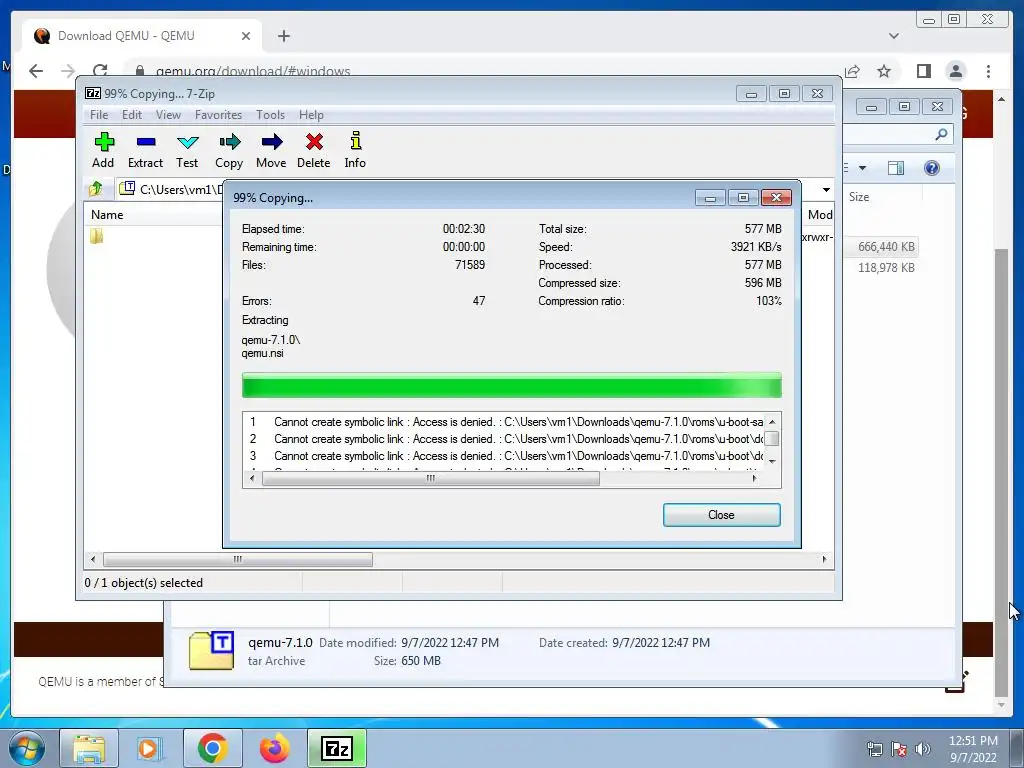Click the qemu-7.1.0 tar archive icon
Image resolution: width=1024 pixels, height=768 pixels.
pos(211,651)
